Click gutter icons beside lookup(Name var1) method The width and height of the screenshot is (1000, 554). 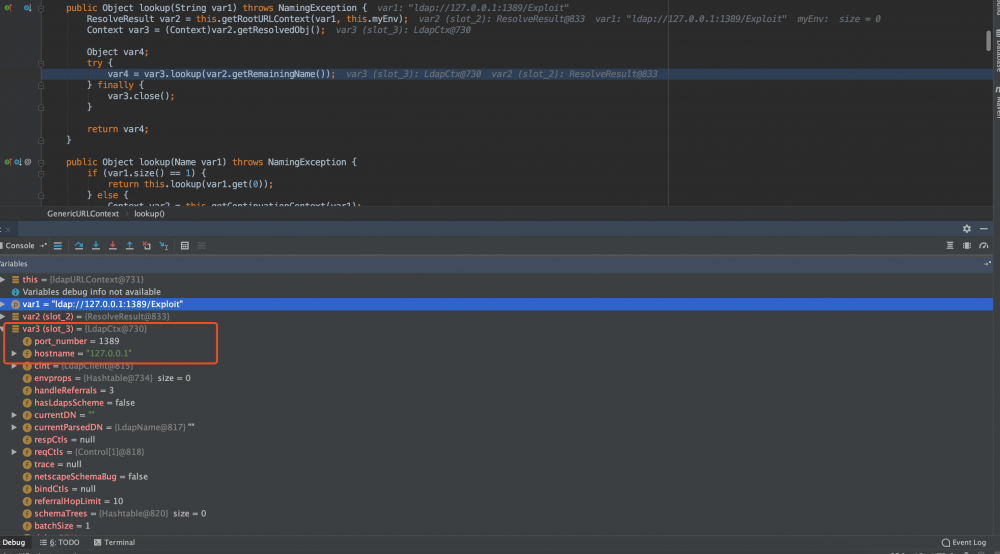pyautogui.click(x=17, y=162)
